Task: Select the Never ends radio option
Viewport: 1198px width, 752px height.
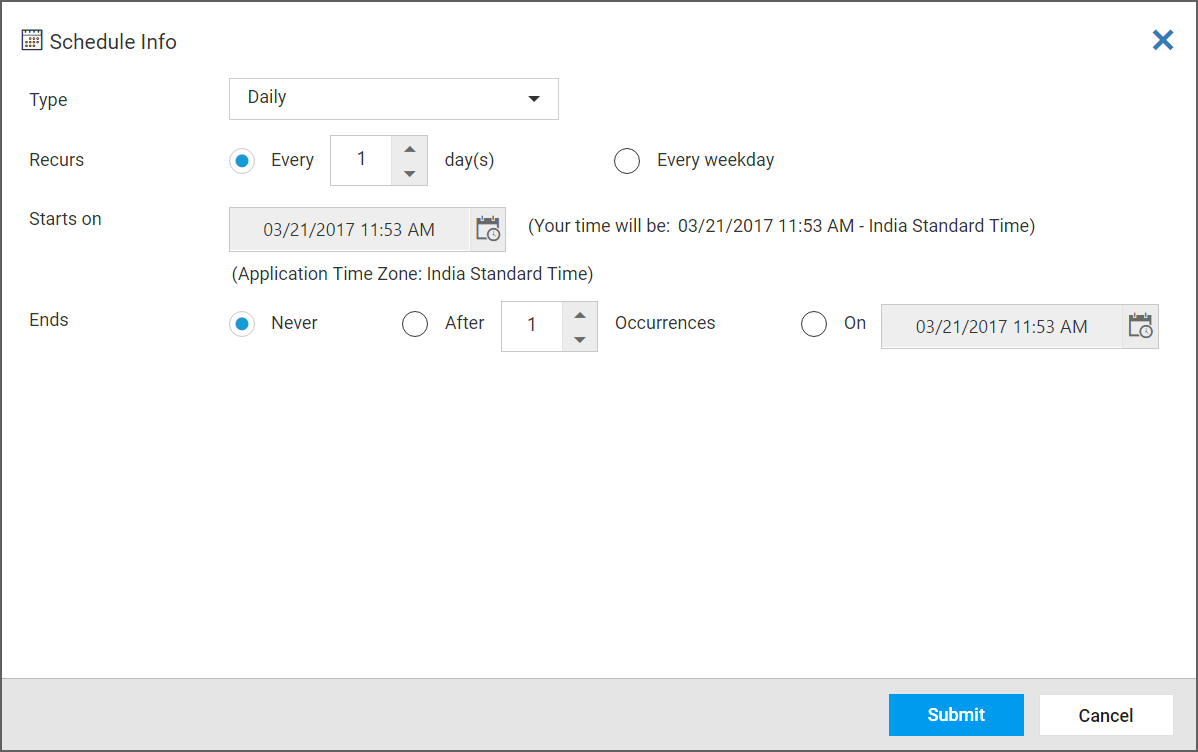Action: click(242, 324)
